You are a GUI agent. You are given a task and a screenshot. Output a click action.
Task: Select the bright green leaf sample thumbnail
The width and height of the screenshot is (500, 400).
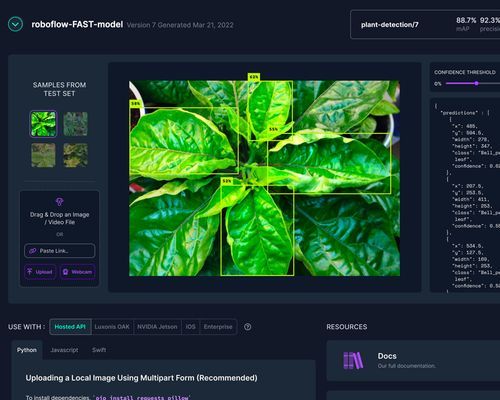tap(43, 124)
